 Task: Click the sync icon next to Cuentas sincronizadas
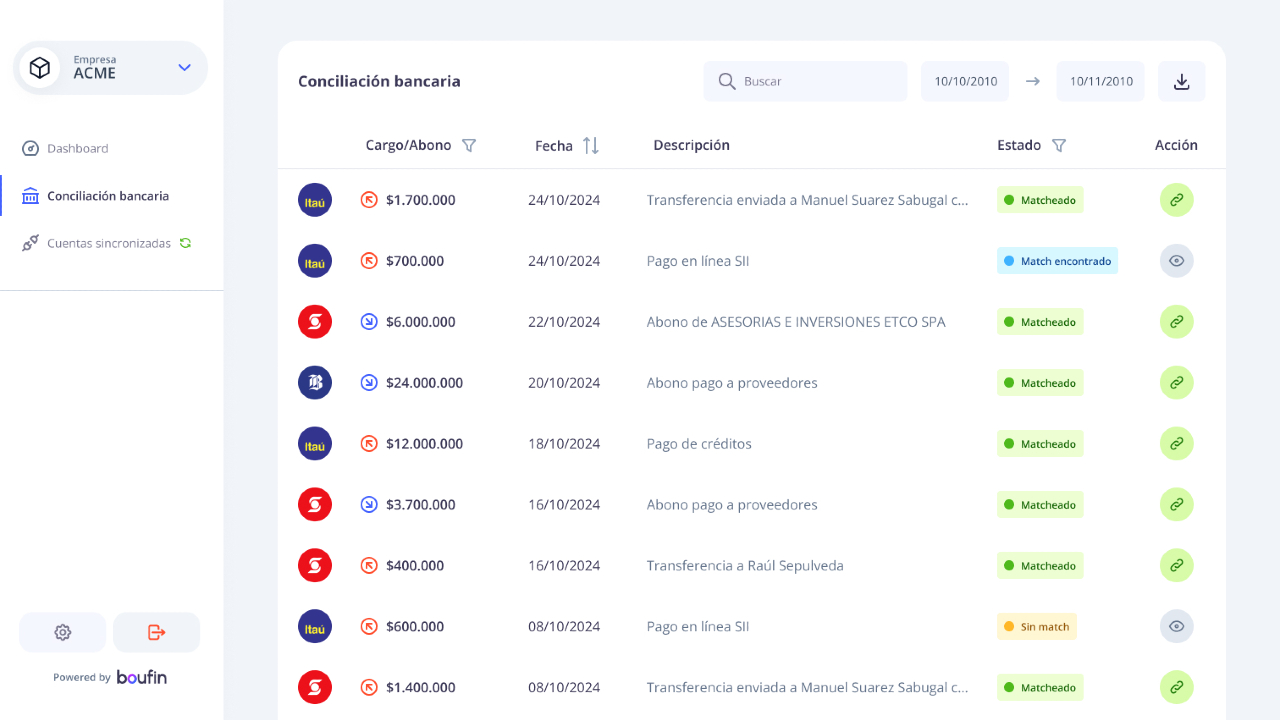point(186,242)
